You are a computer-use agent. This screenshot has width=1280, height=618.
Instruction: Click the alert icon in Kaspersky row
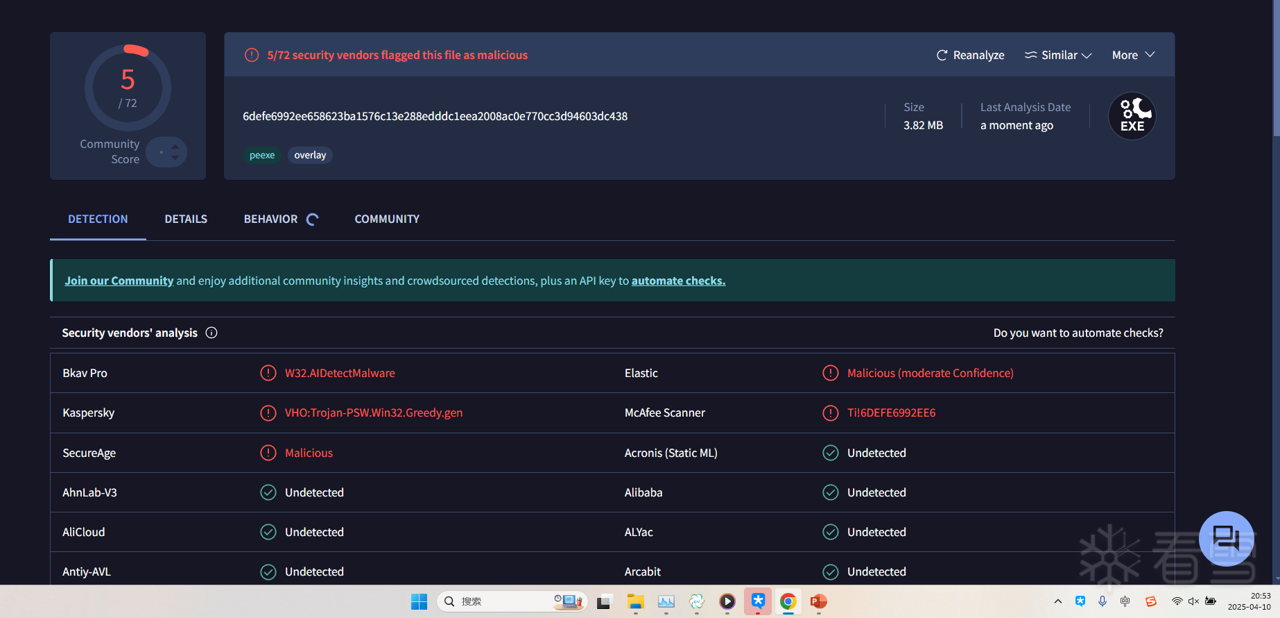(268, 413)
